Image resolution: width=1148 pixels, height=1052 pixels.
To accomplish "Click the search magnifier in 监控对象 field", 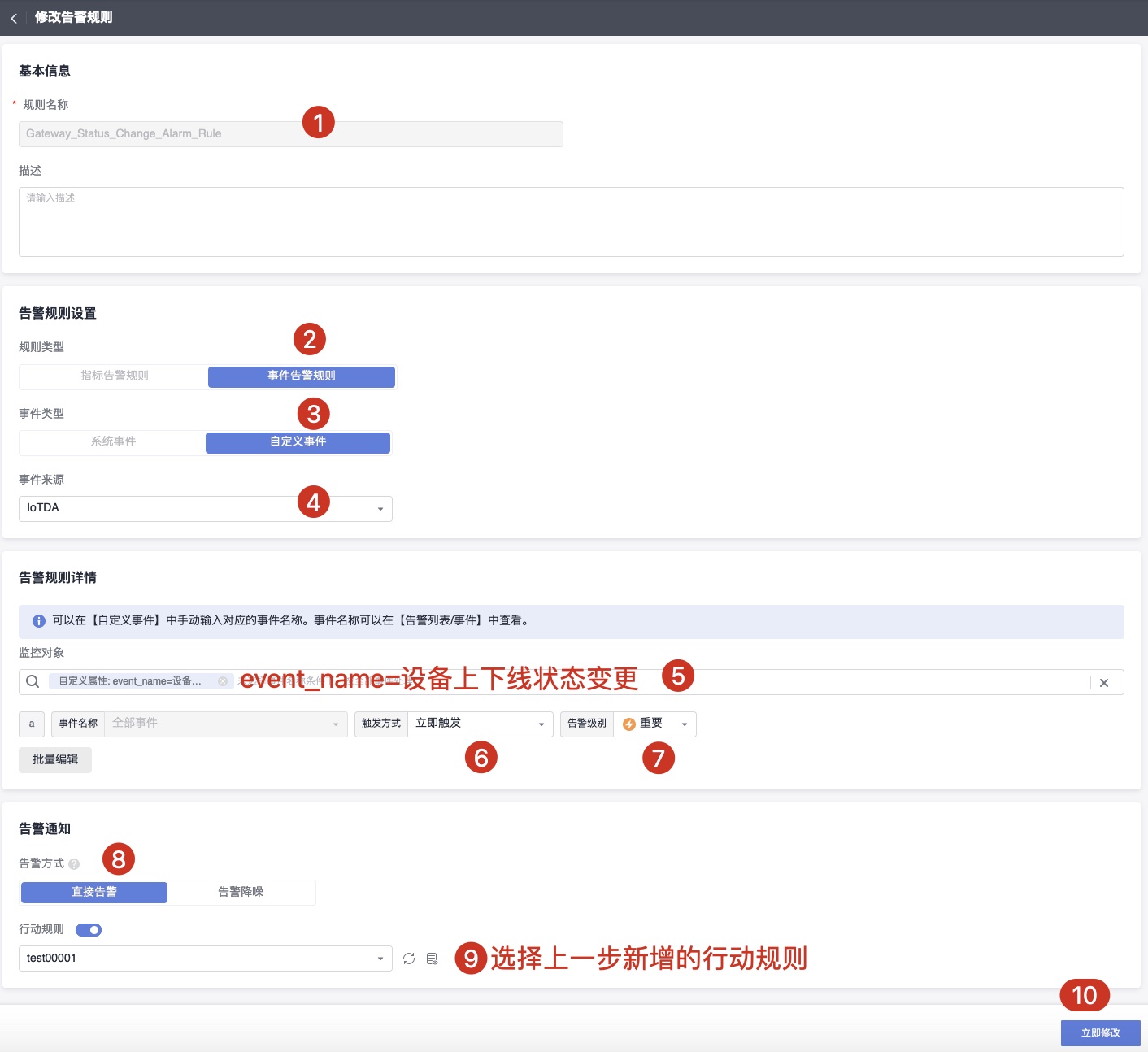I will 32,681.
